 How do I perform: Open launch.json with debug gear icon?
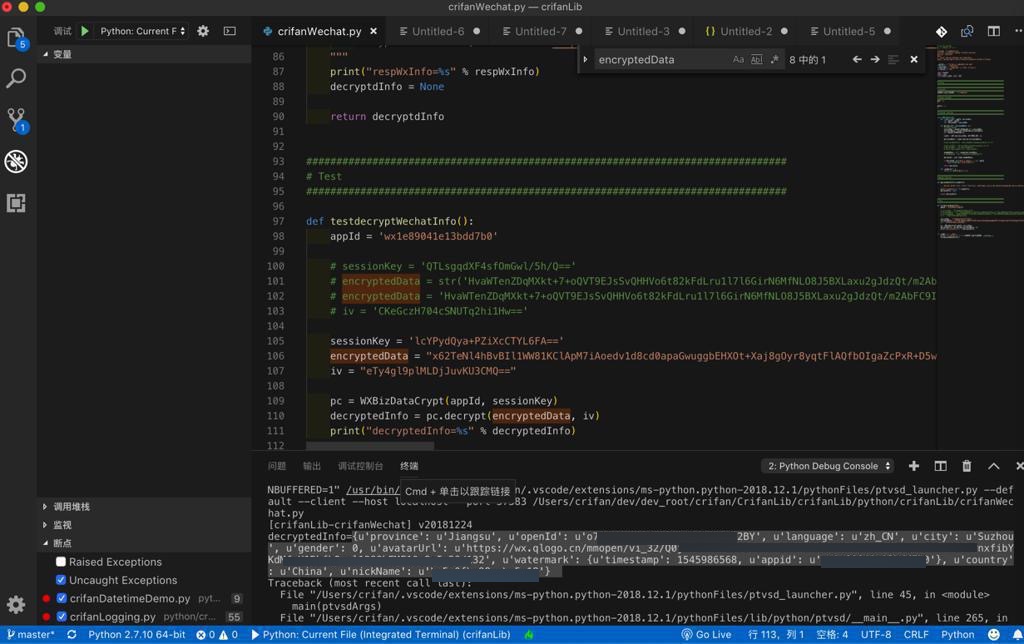[x=203, y=31]
